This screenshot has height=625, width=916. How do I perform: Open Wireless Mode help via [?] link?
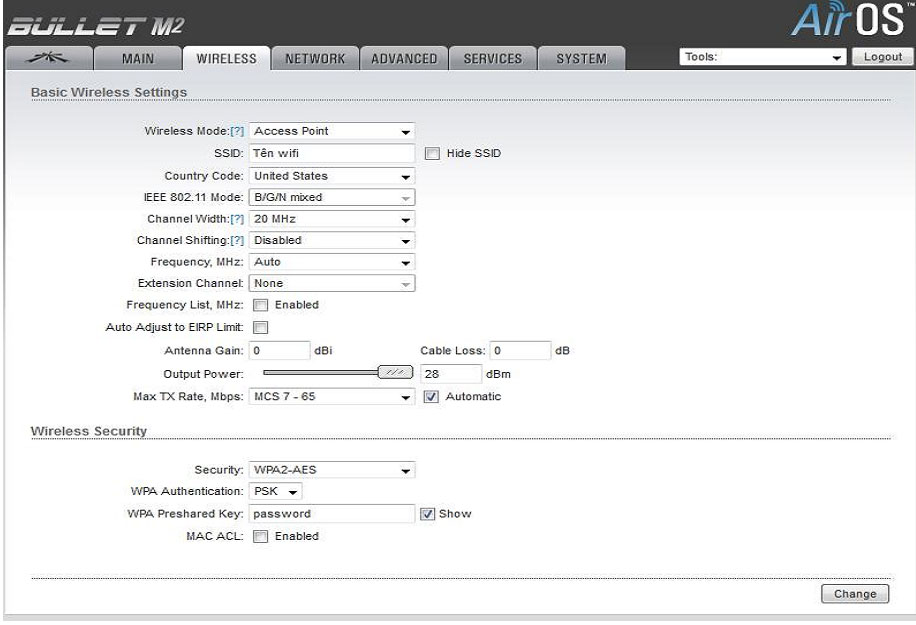pos(237,131)
